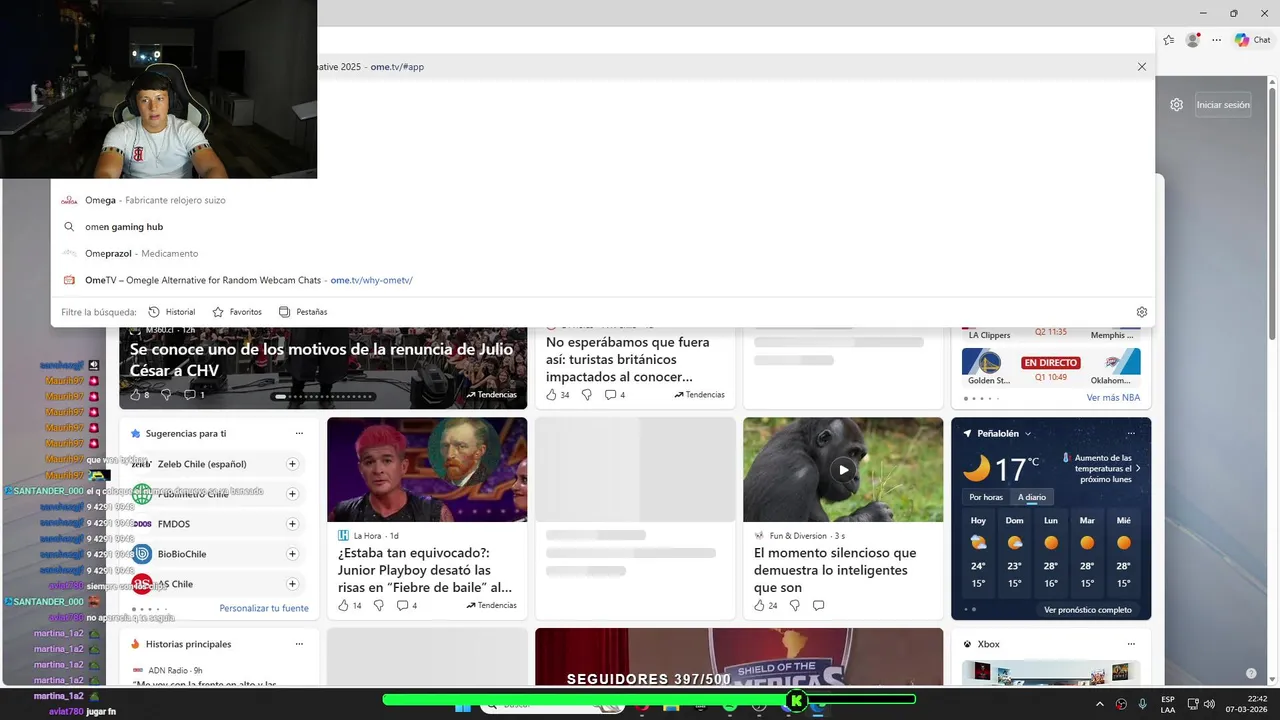Viewport: 1280px width, 720px height.
Task: Close the address bar suggestion with X
Action: [1142, 67]
